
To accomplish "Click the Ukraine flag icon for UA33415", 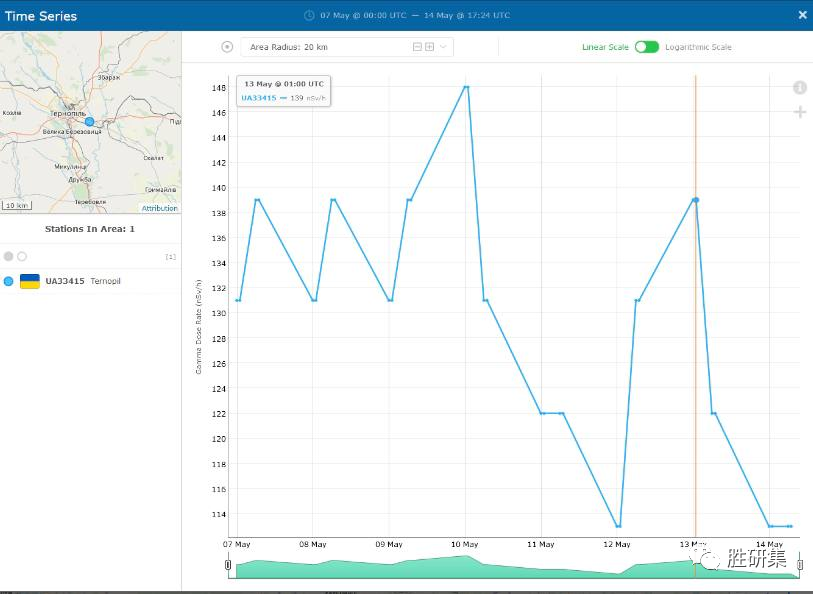I will (x=30, y=281).
